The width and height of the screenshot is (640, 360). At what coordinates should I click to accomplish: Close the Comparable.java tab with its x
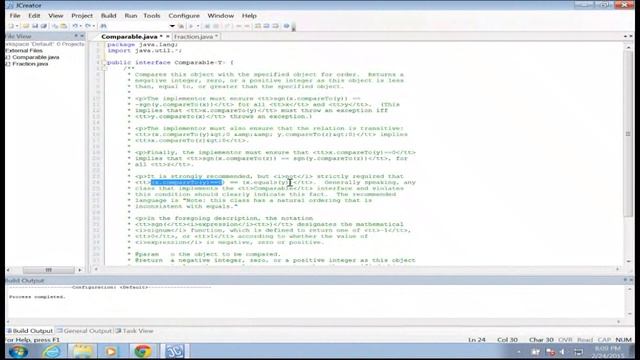[167, 36]
